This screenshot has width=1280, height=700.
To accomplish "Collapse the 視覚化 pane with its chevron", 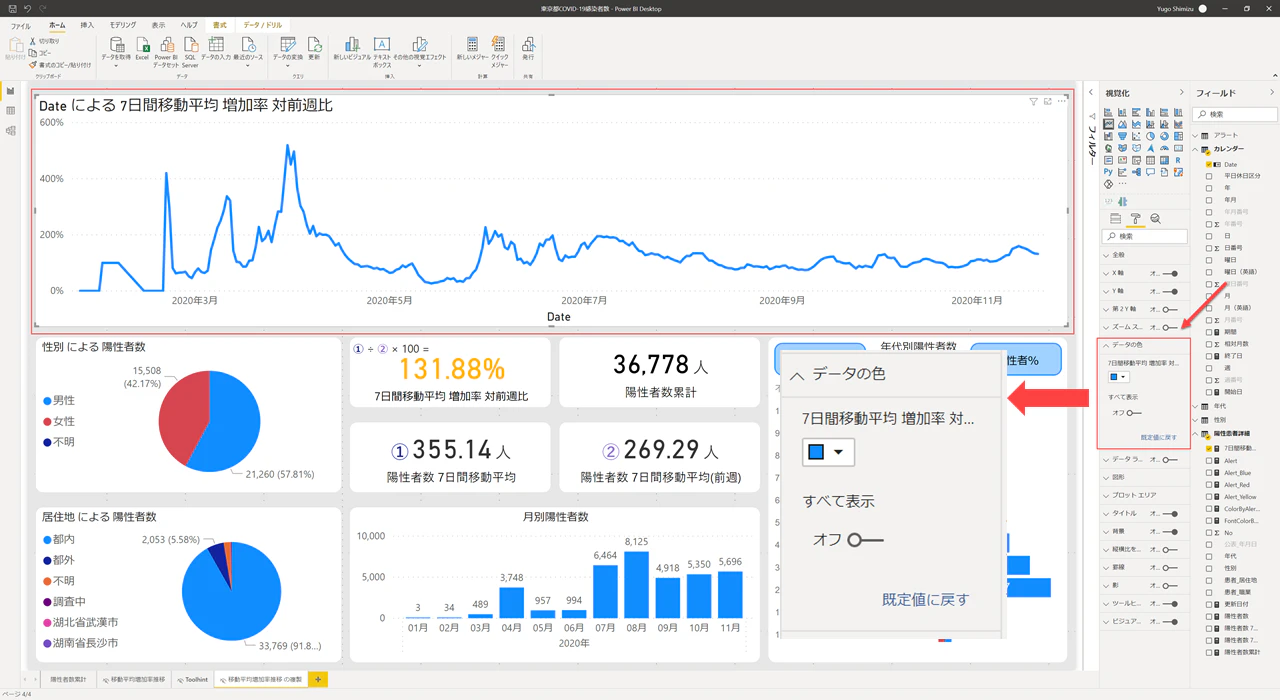I will [x=1181, y=93].
